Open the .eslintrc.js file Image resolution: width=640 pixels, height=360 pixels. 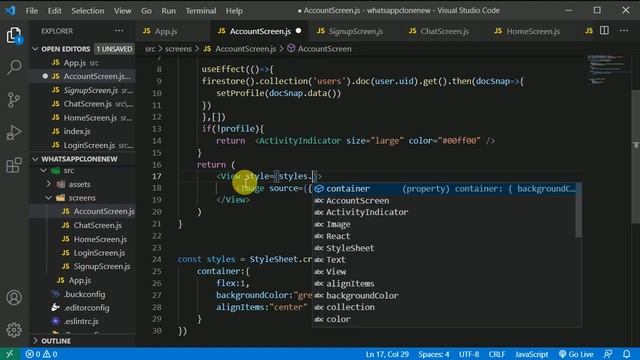pos(82,321)
